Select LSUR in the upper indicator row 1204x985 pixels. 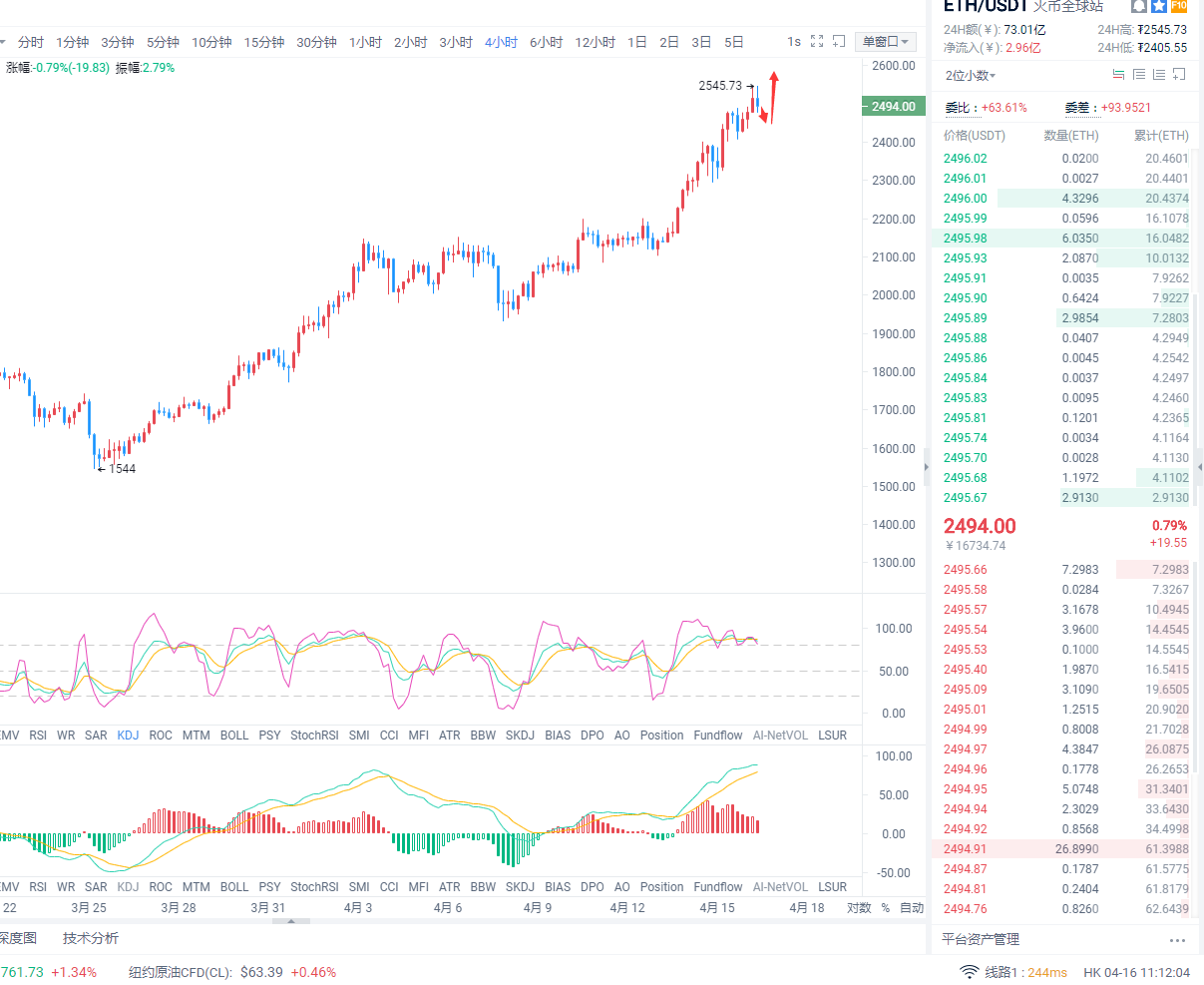pyautogui.click(x=832, y=736)
